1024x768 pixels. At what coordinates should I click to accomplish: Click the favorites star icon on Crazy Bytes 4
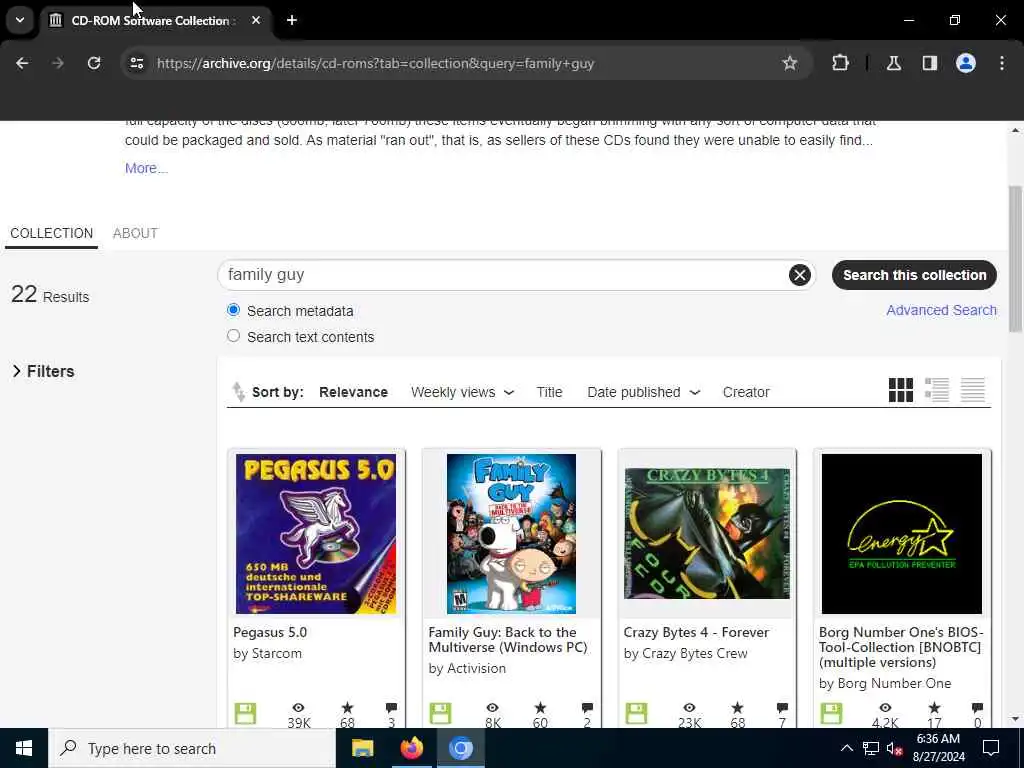coord(737,707)
